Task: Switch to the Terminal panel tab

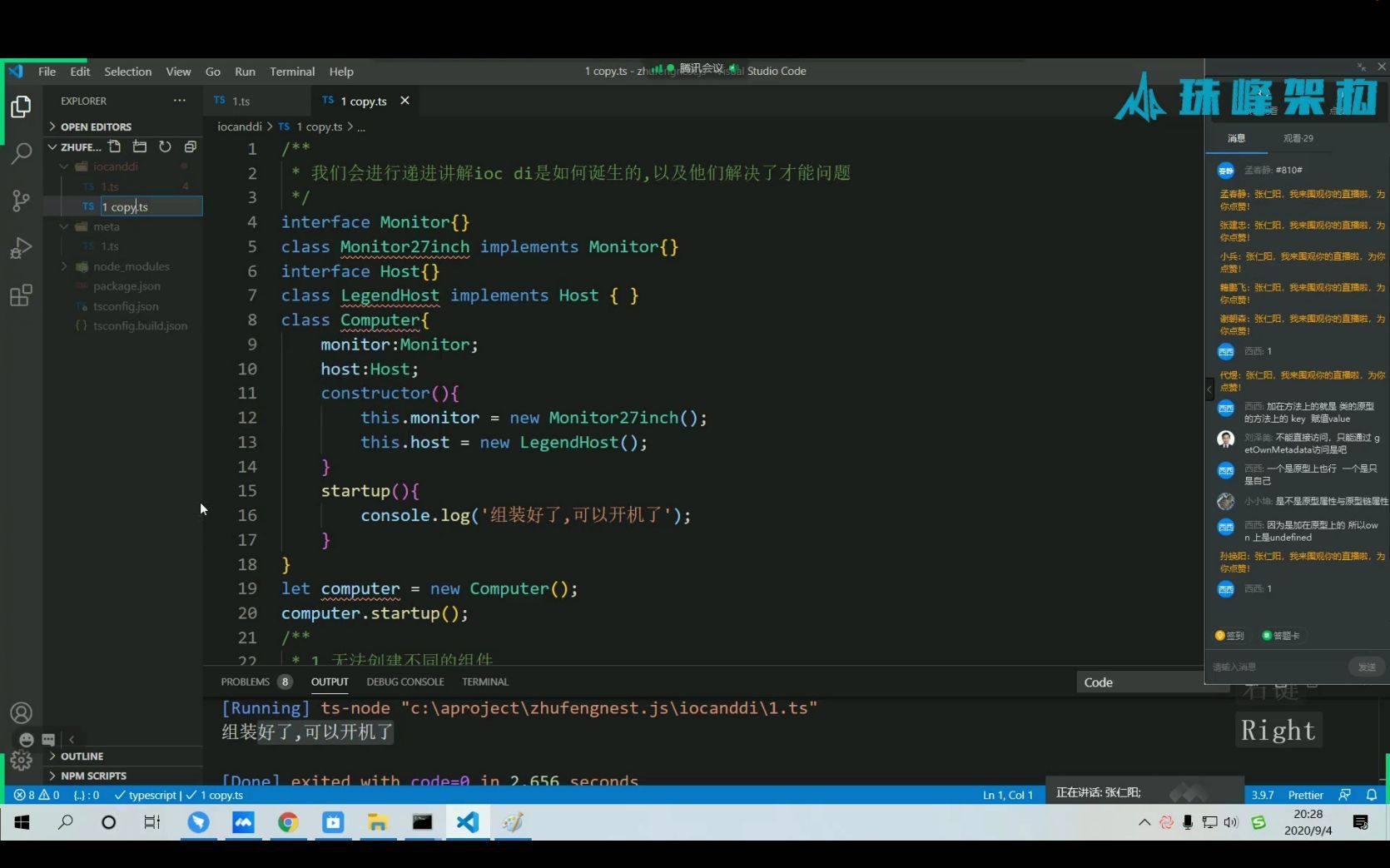Action: pos(485,682)
